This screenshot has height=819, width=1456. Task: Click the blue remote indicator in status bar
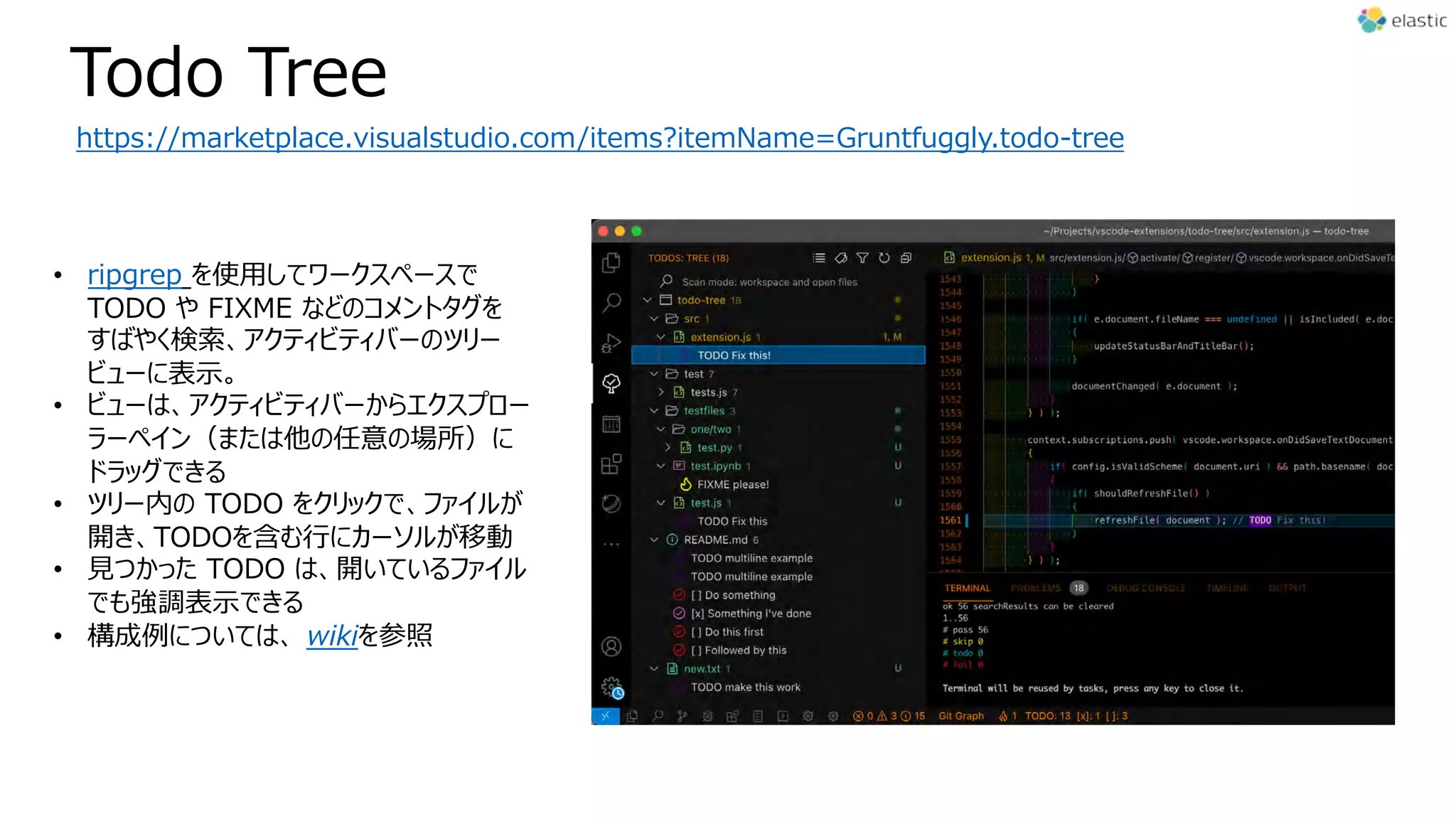(605, 716)
